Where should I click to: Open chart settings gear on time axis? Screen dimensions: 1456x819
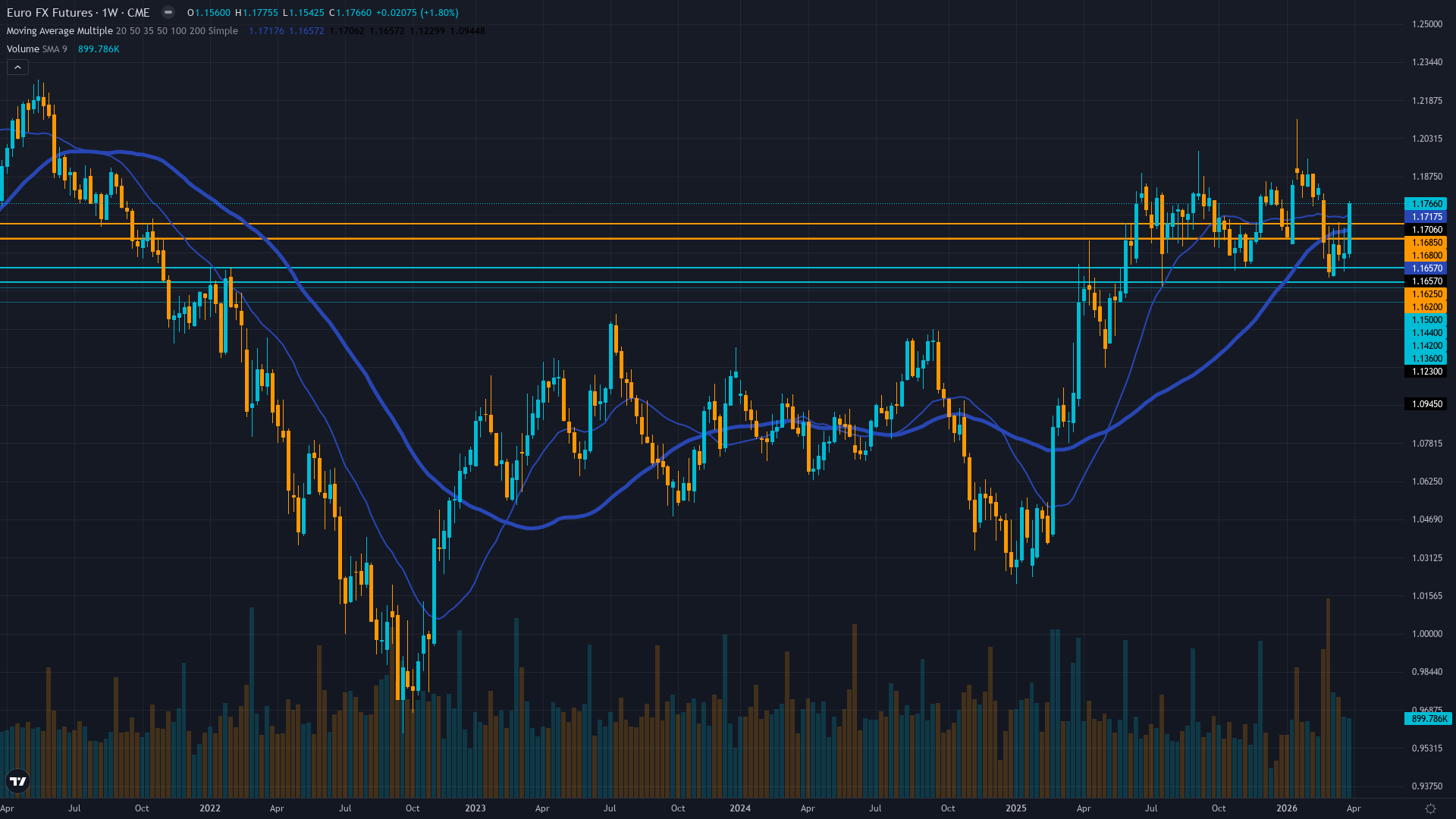click(x=1430, y=808)
